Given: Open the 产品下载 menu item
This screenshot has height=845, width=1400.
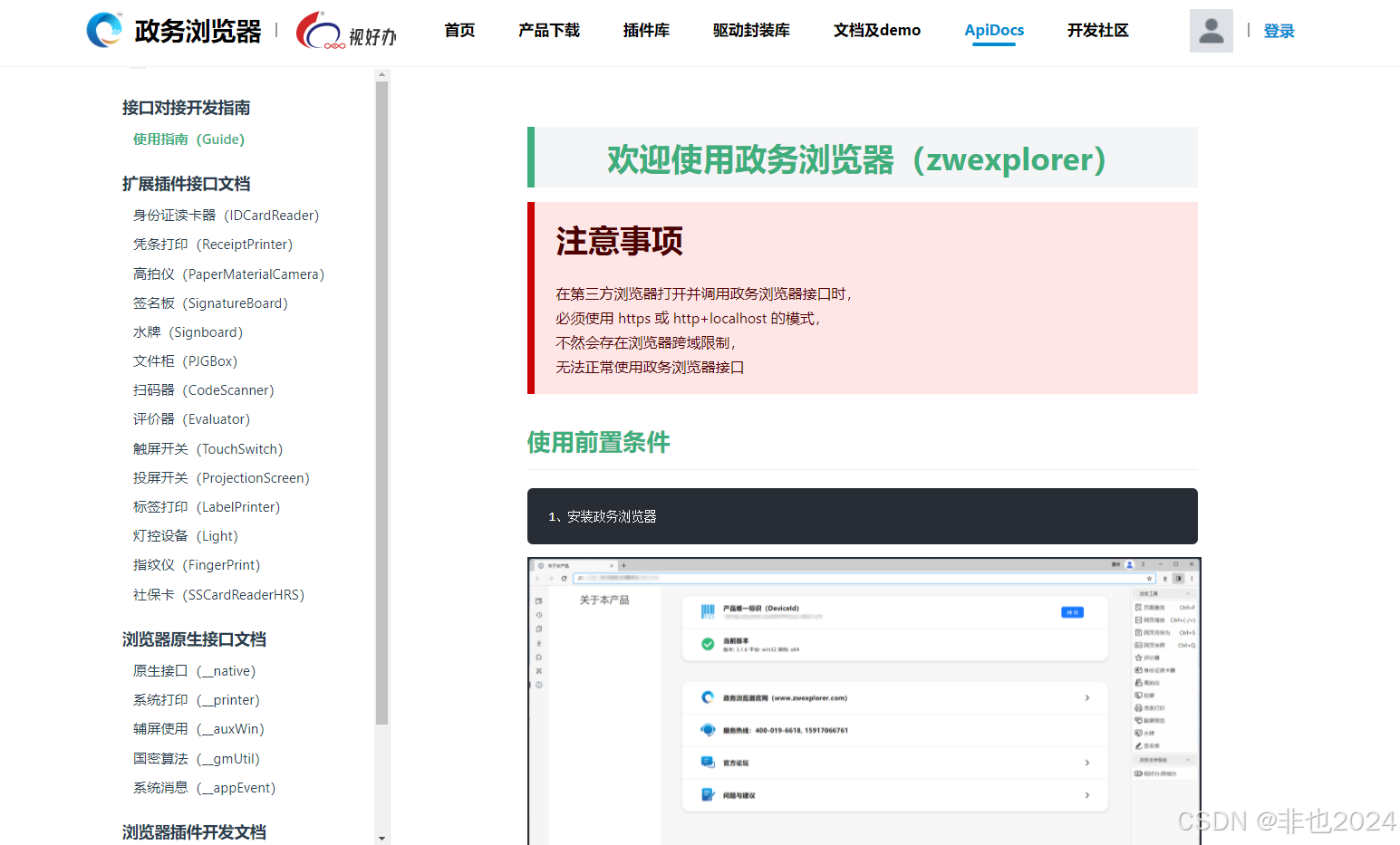Looking at the screenshot, I should pos(549,31).
